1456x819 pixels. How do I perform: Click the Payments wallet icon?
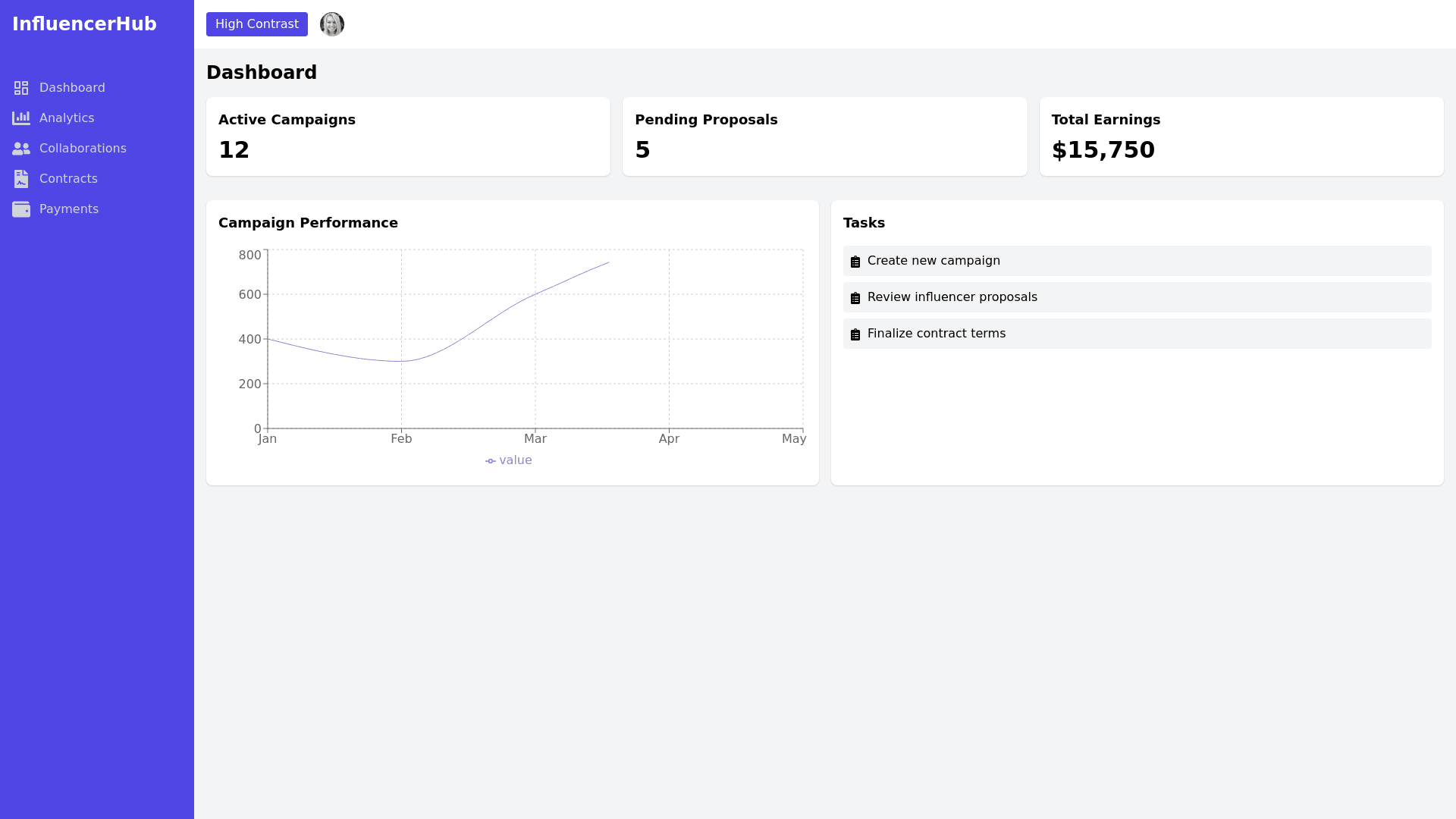point(21,209)
